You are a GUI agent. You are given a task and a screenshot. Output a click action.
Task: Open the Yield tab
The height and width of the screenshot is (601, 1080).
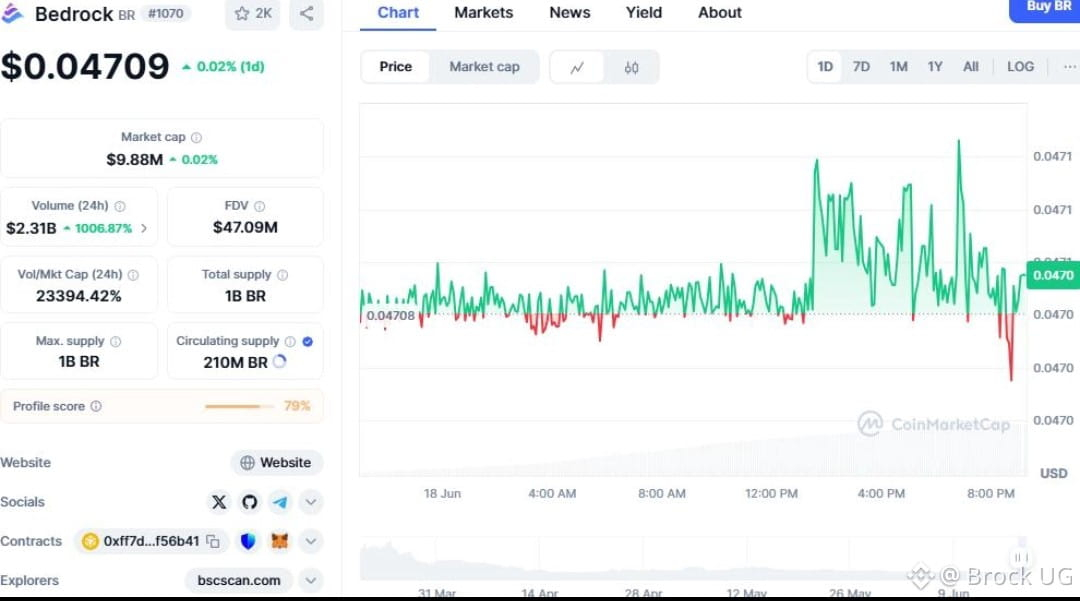click(644, 13)
